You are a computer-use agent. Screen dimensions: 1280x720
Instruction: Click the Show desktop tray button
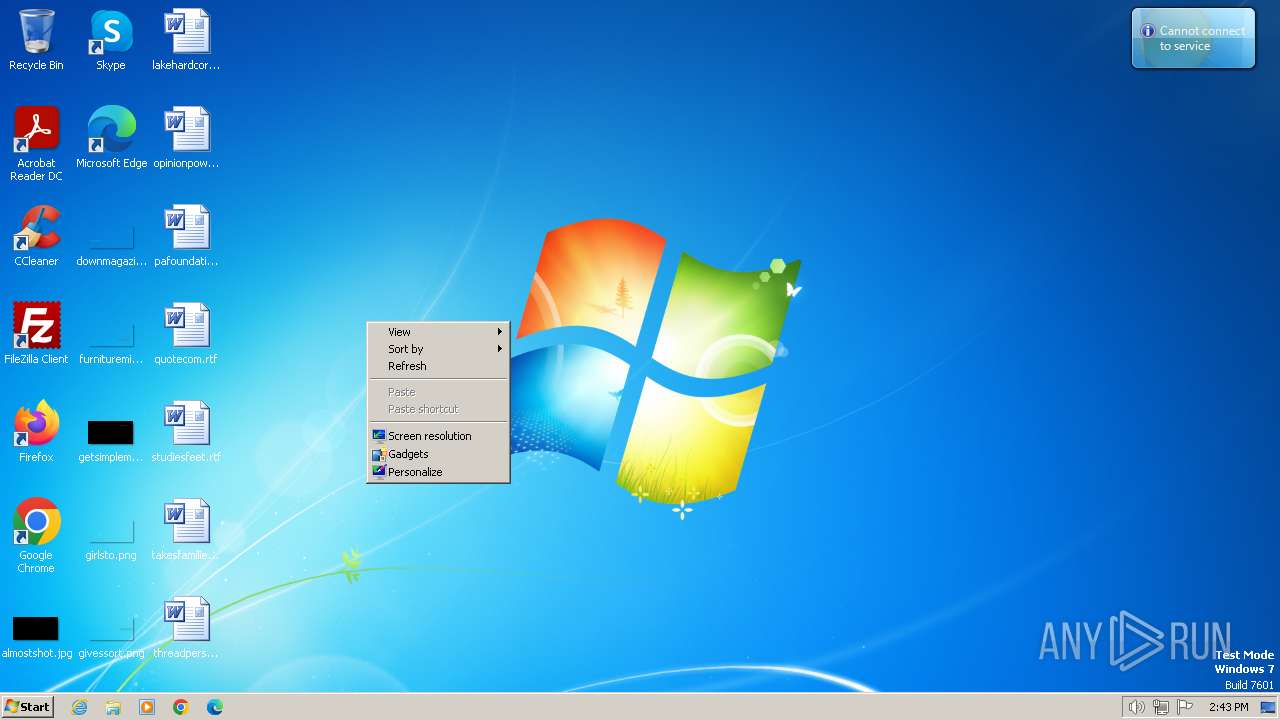[1268, 707]
